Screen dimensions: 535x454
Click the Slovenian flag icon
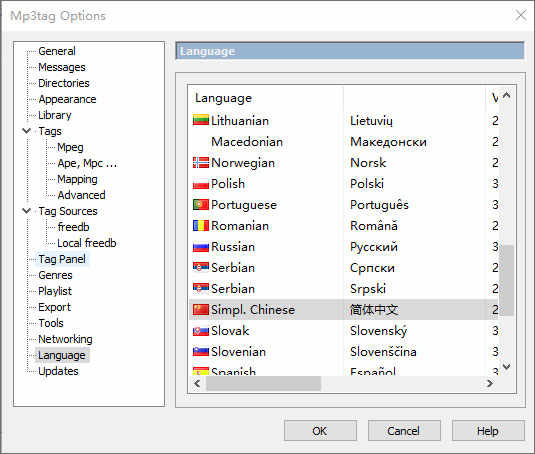click(x=201, y=351)
